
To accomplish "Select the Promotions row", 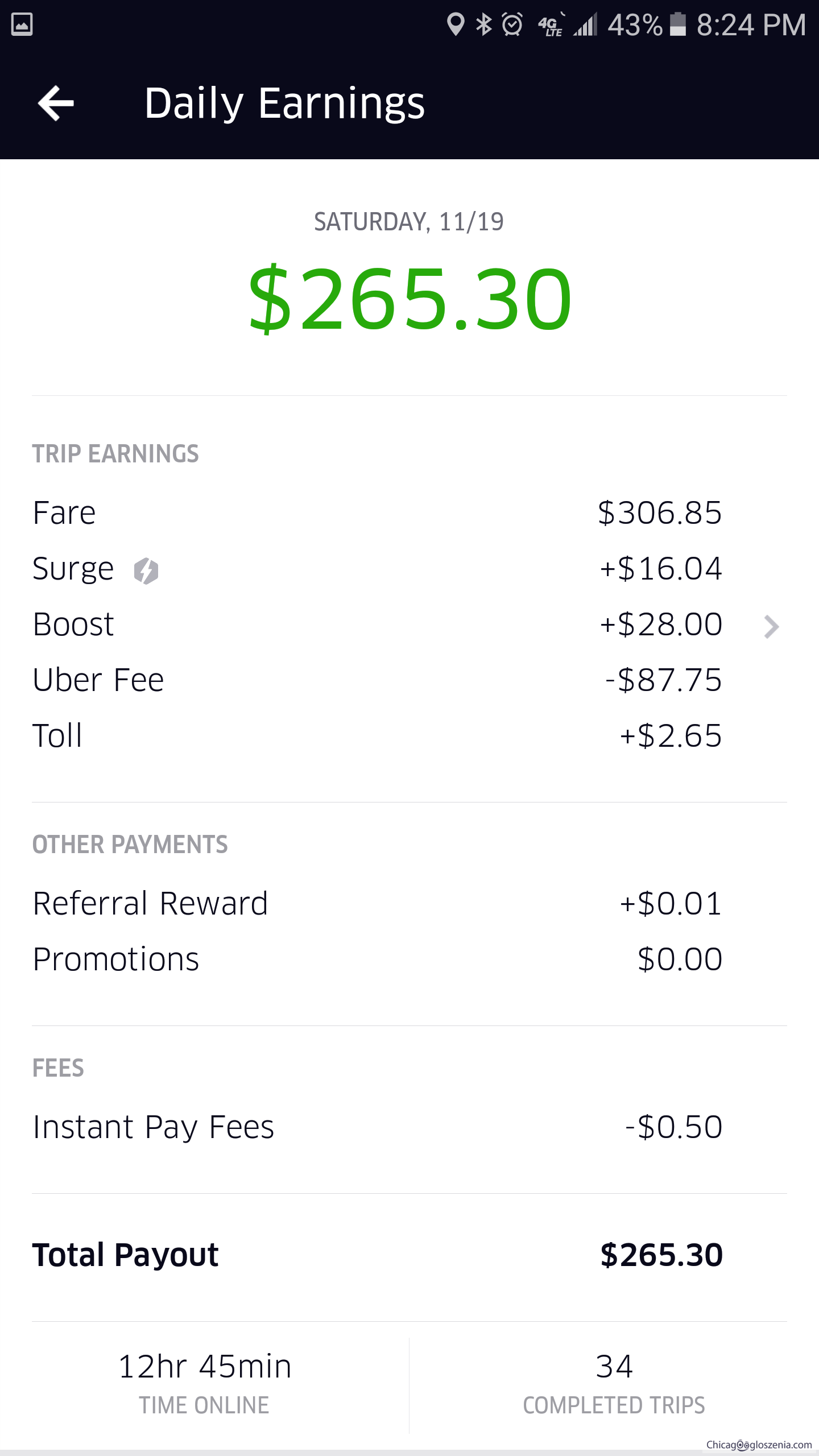I will pos(375,959).
